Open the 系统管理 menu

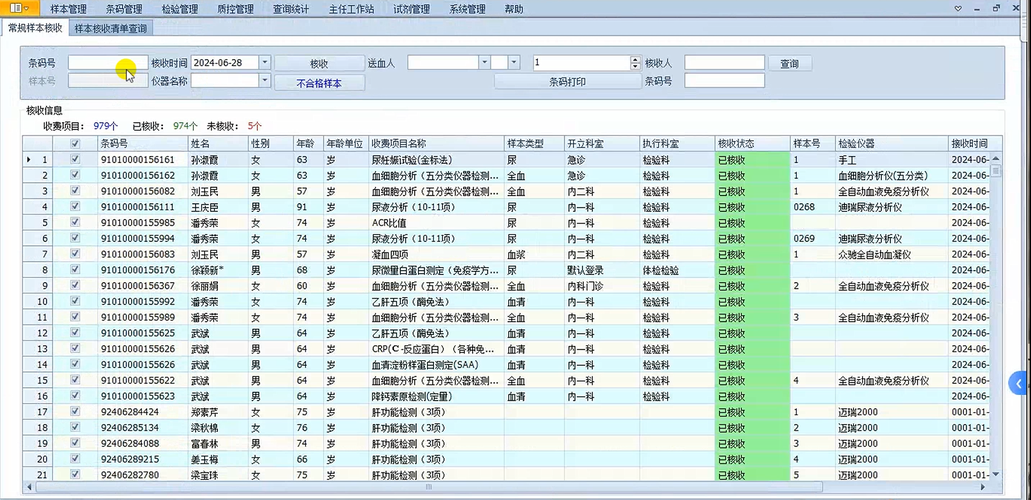click(x=467, y=9)
